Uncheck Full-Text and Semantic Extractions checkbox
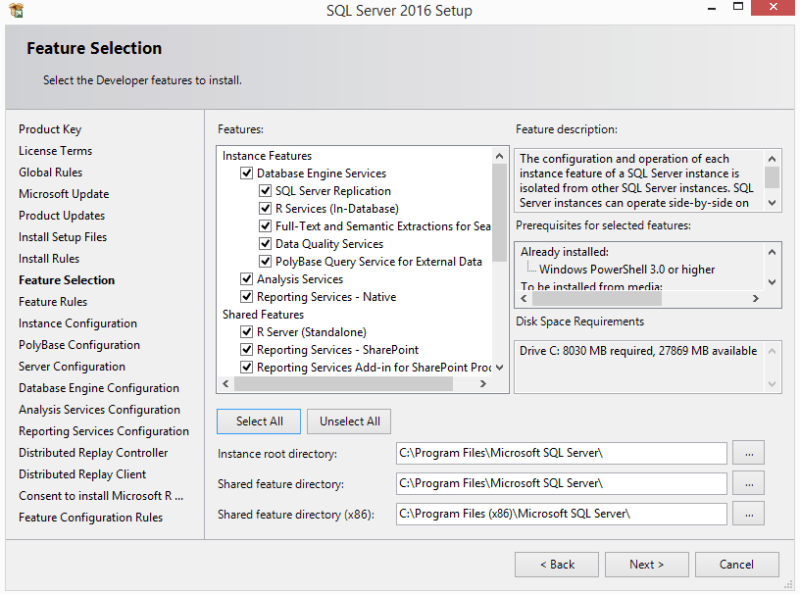This screenshot has width=800, height=594. [265, 226]
